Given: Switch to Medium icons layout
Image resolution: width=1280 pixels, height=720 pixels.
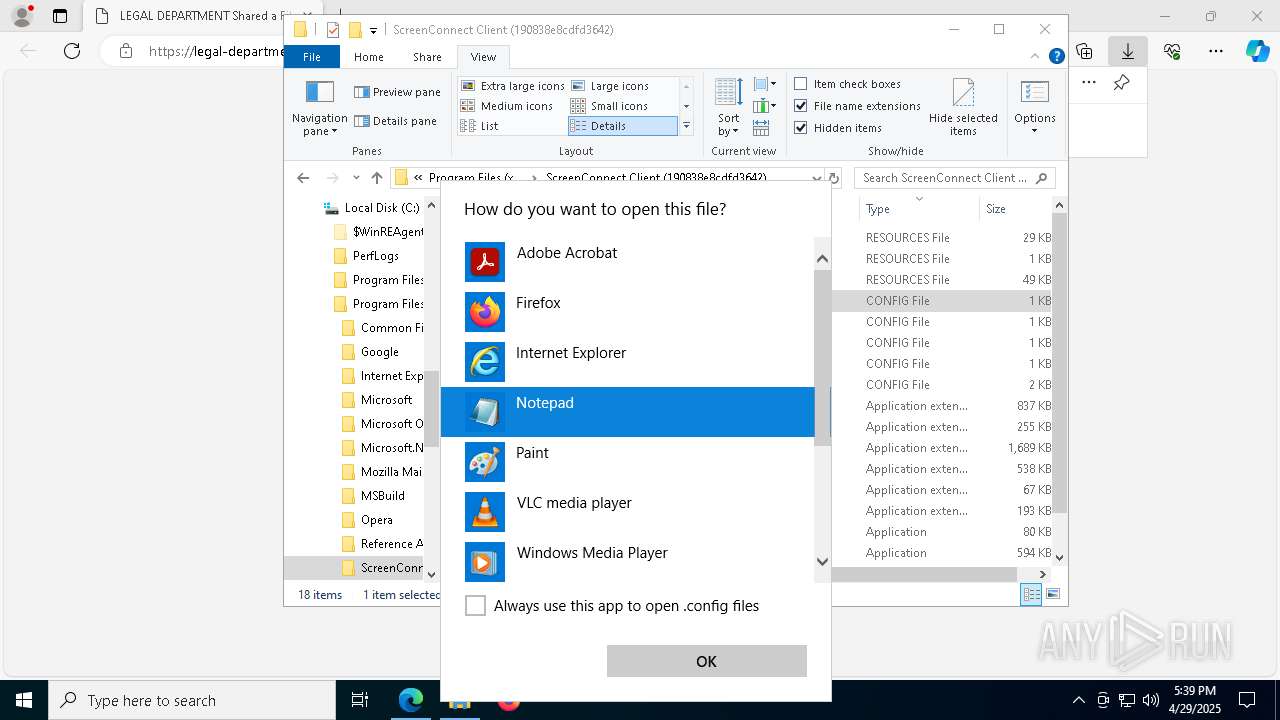Looking at the screenshot, I should (507, 106).
